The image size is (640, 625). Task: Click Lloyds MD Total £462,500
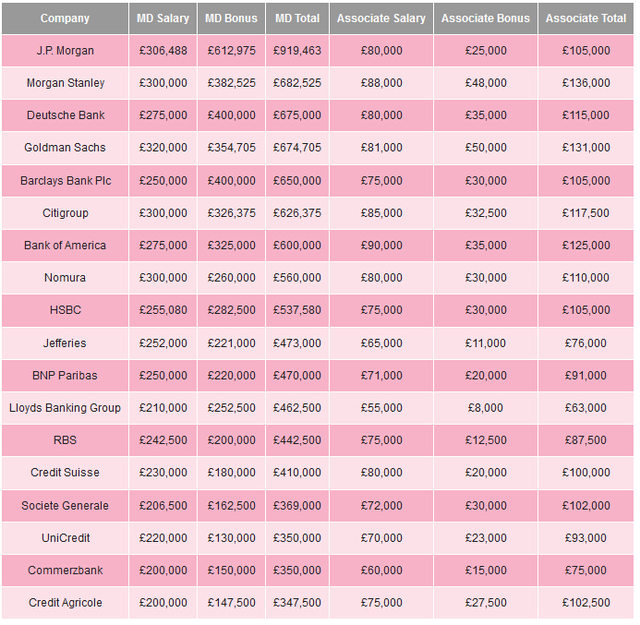(x=297, y=408)
